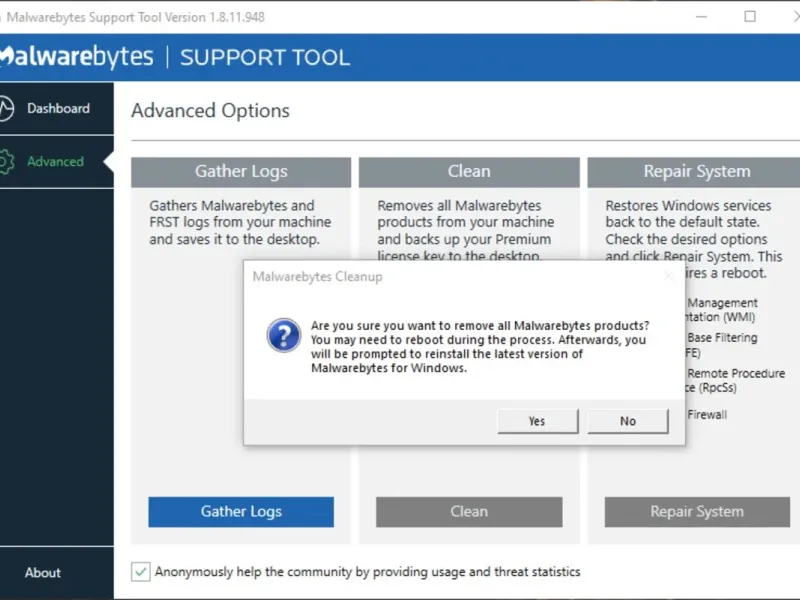This screenshot has height=600, width=800.
Task: Confirm removal by pressing Yes
Action: point(537,421)
